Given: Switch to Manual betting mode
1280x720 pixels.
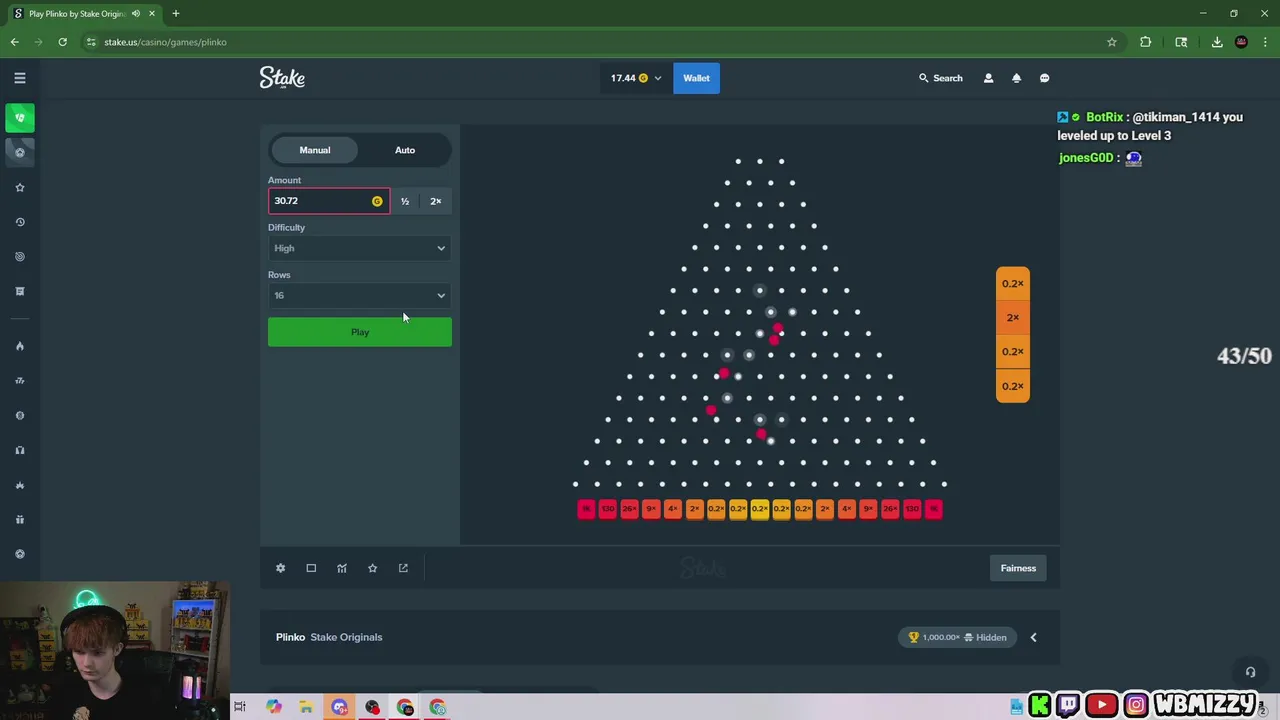Looking at the screenshot, I should tap(315, 150).
